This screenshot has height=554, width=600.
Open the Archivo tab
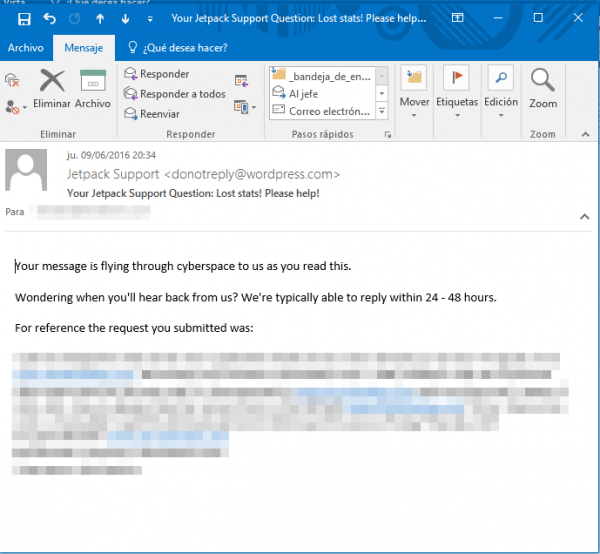pos(26,48)
